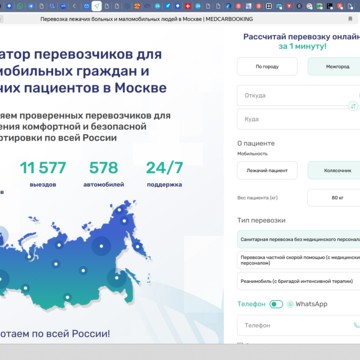
Task: Switch to the По городу tab
Action: (267, 66)
